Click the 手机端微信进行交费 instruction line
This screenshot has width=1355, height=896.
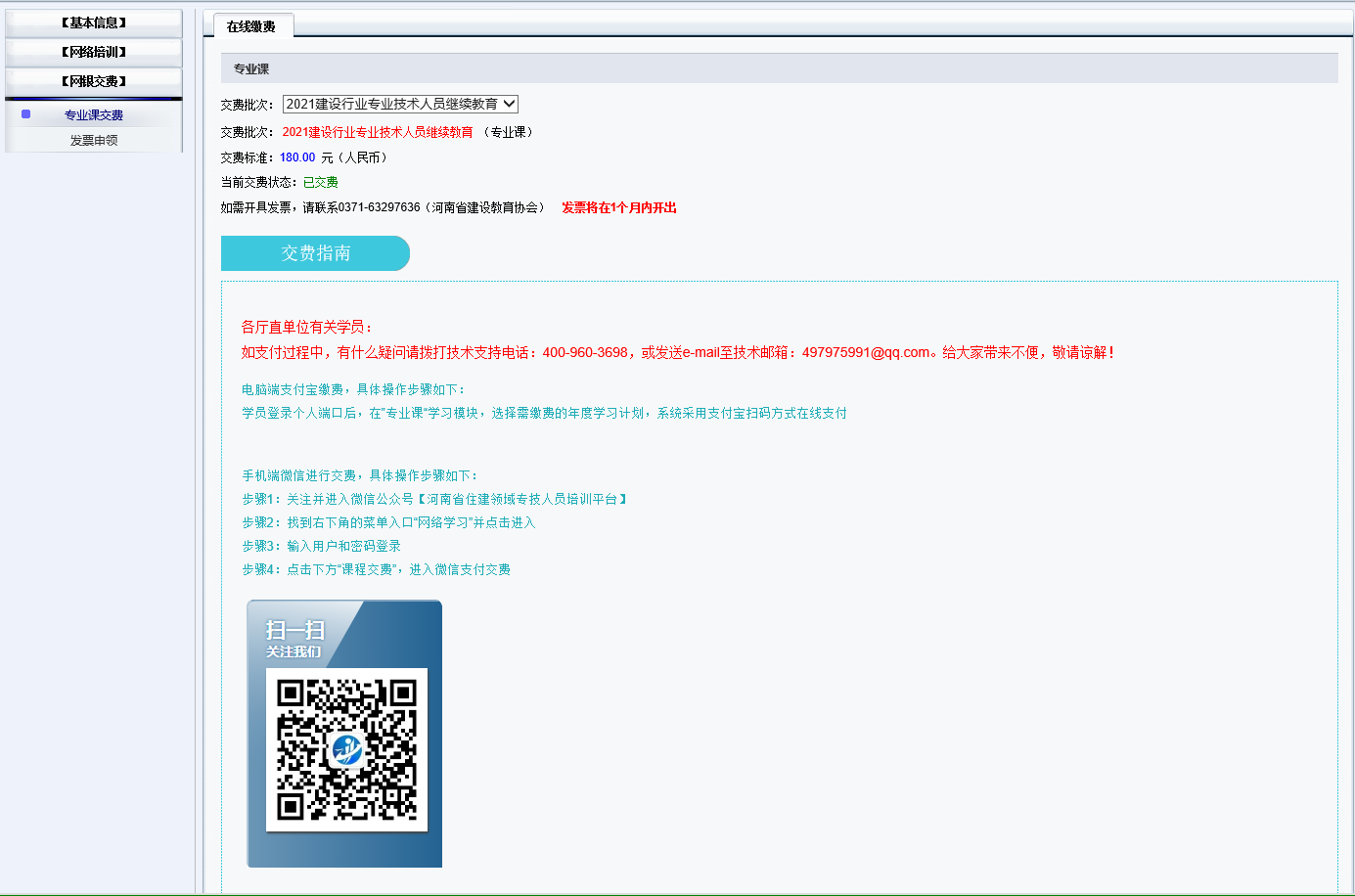point(361,475)
